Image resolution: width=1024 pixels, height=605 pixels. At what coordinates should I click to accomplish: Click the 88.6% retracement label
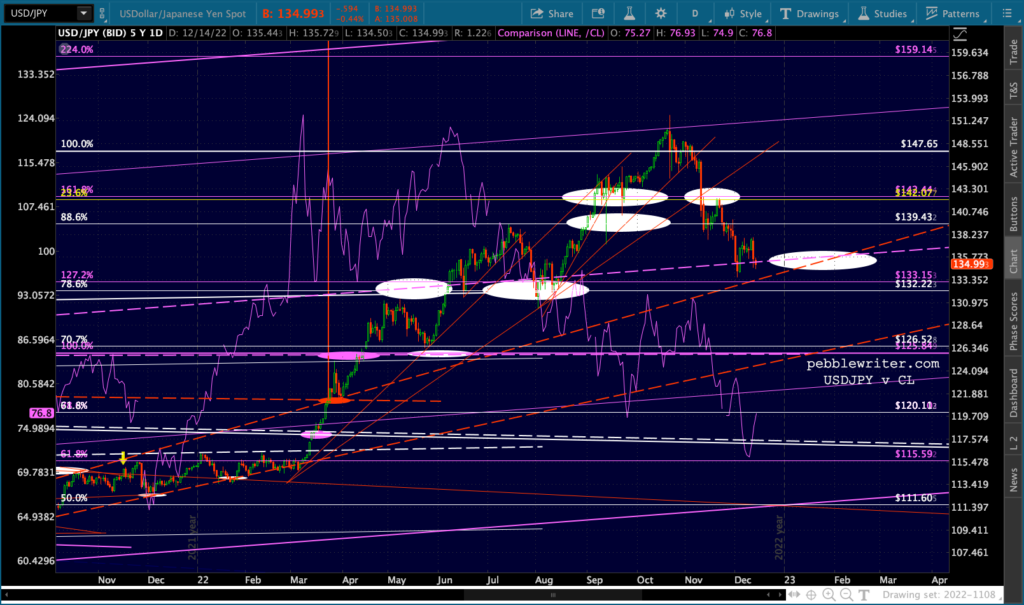pyautogui.click(x=74, y=217)
